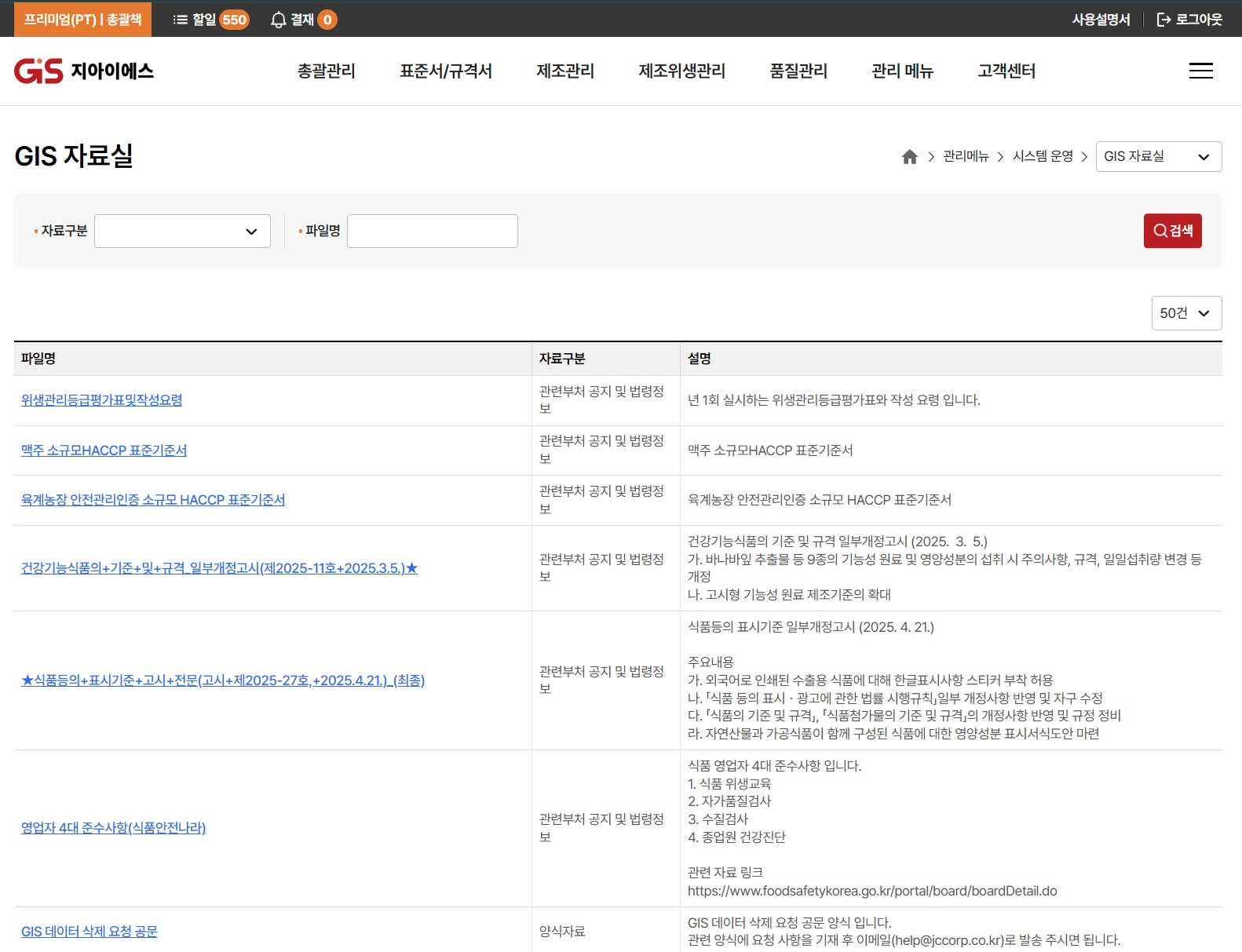Screen dimensions: 1242x952
Task: Open the 사용설명서 user manual
Action: (1101, 20)
